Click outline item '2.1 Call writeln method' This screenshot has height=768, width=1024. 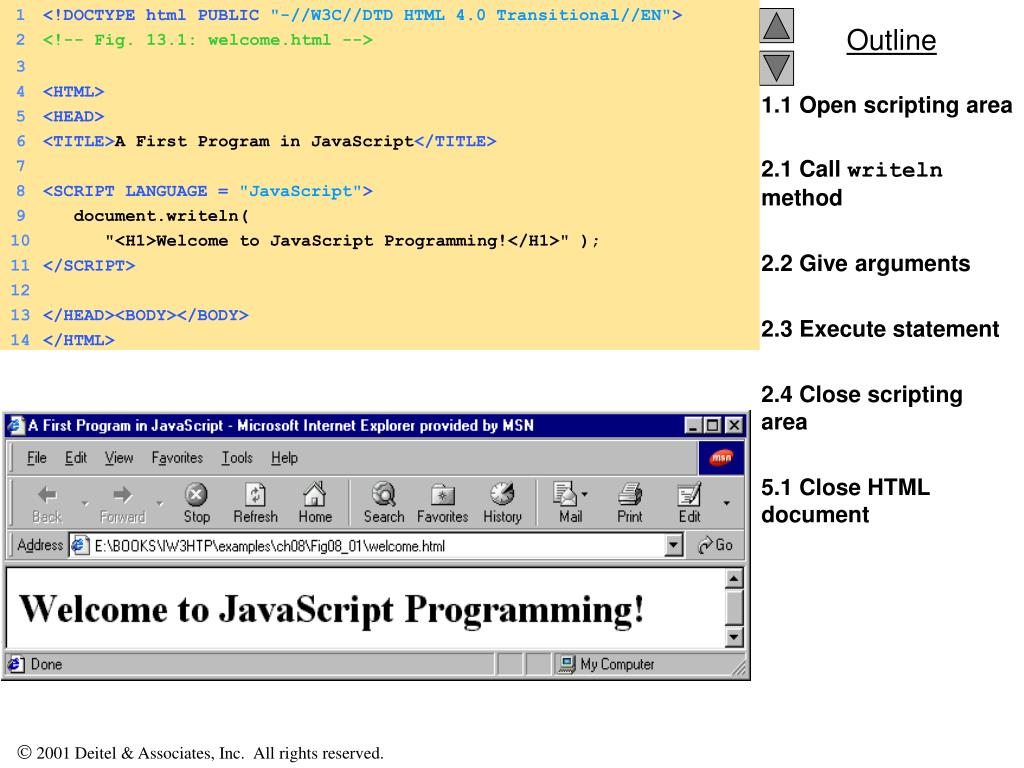click(x=852, y=184)
